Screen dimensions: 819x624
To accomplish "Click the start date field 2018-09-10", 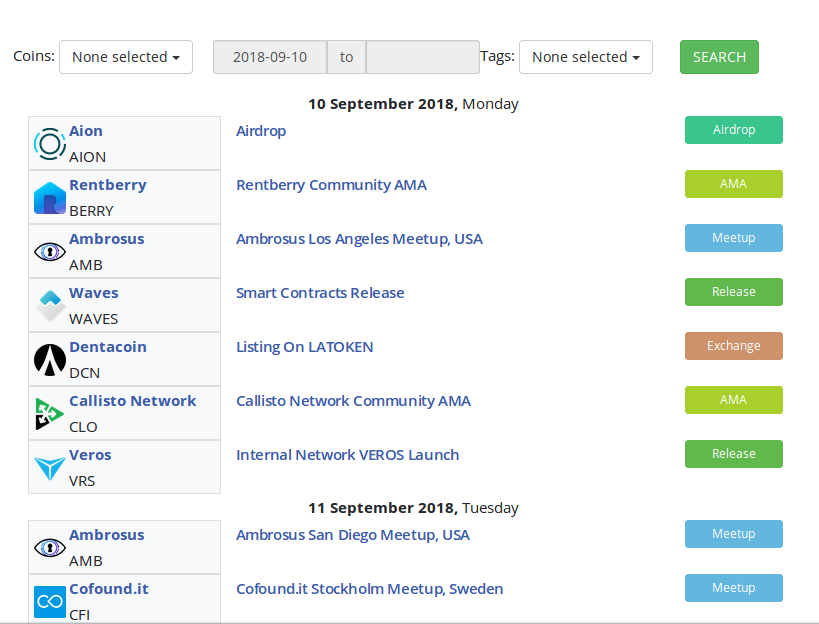I will click(x=270, y=57).
